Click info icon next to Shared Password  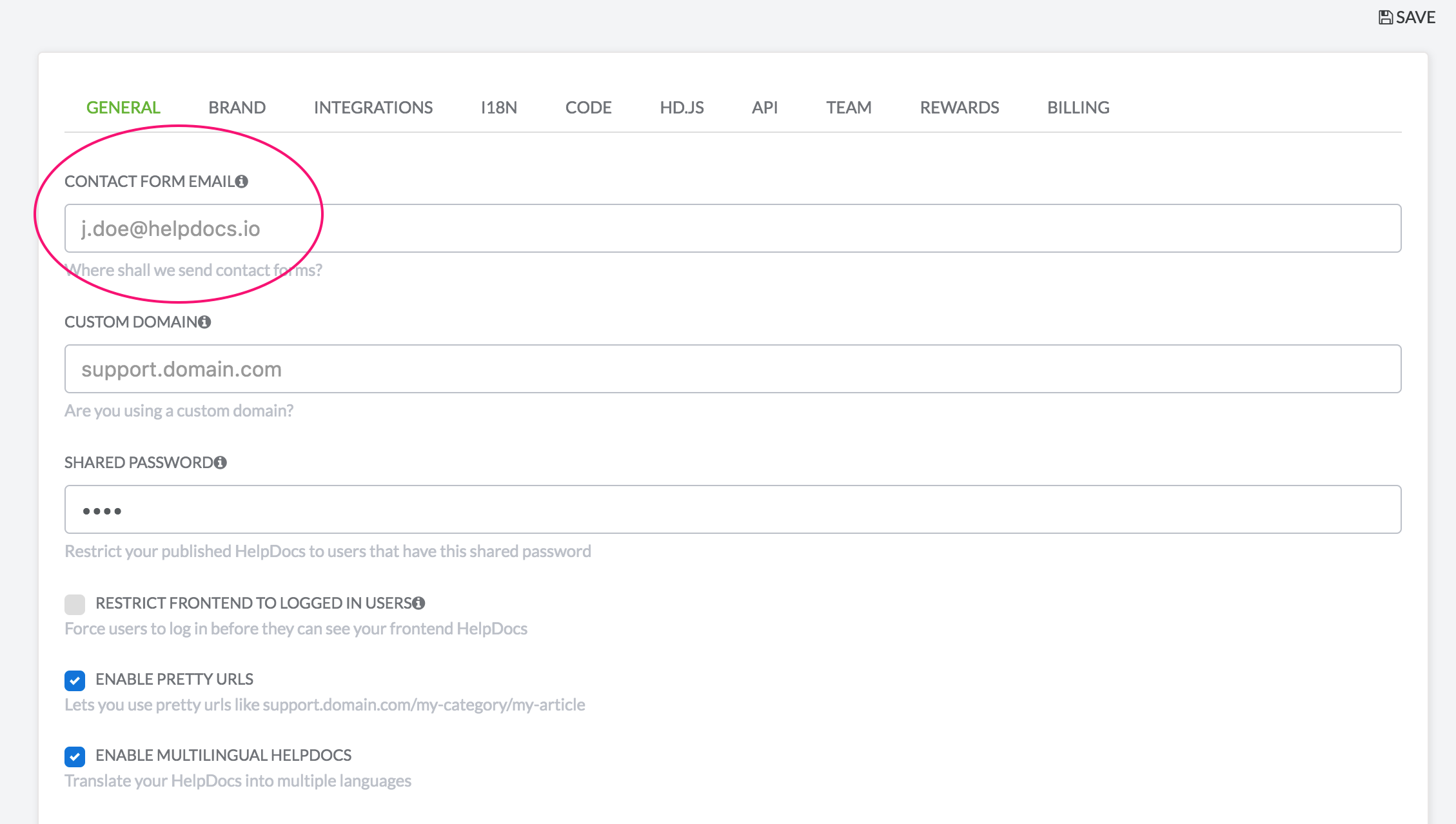point(221,462)
